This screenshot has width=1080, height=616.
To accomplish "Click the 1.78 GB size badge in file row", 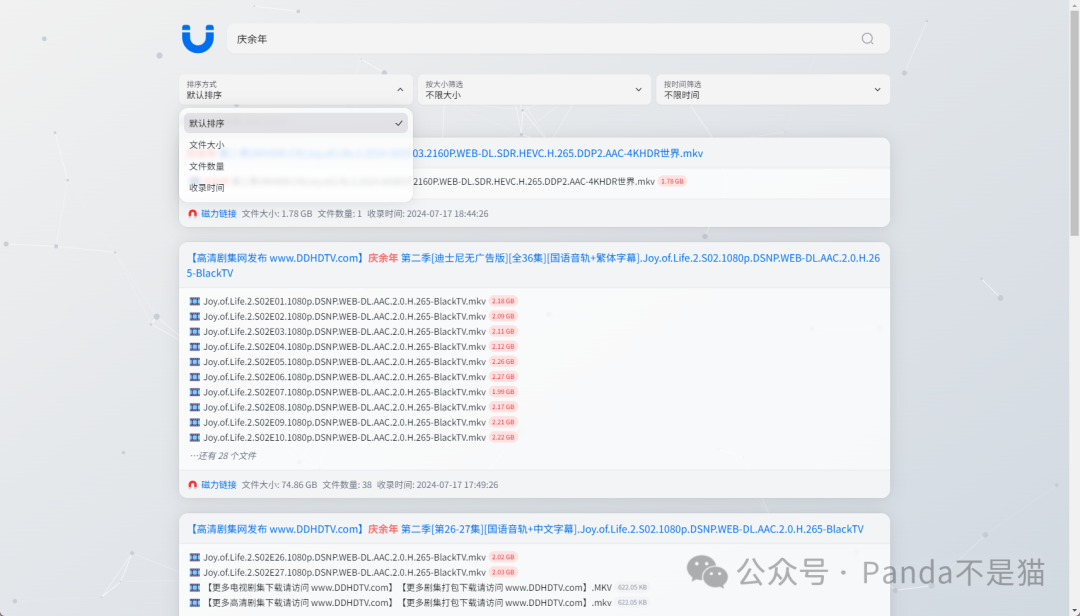I will pos(672,181).
